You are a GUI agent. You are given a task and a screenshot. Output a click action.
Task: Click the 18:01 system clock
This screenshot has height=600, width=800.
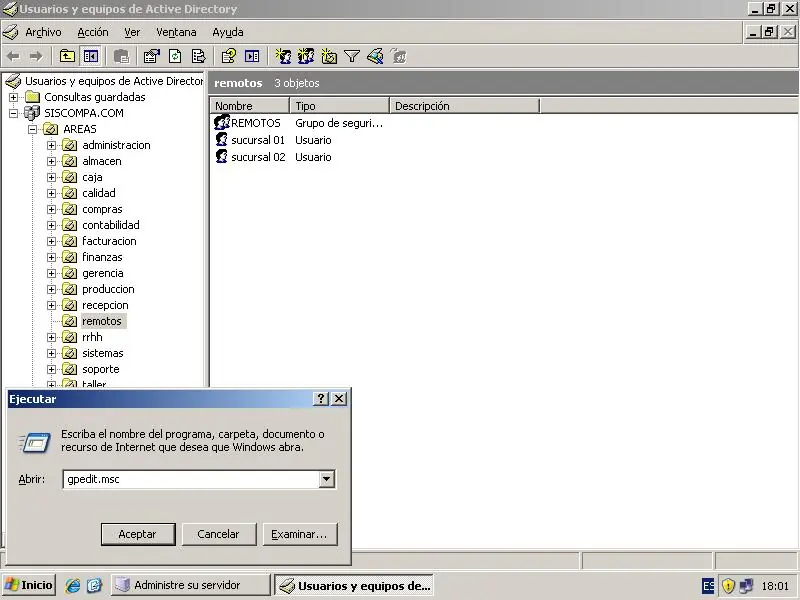click(775, 586)
